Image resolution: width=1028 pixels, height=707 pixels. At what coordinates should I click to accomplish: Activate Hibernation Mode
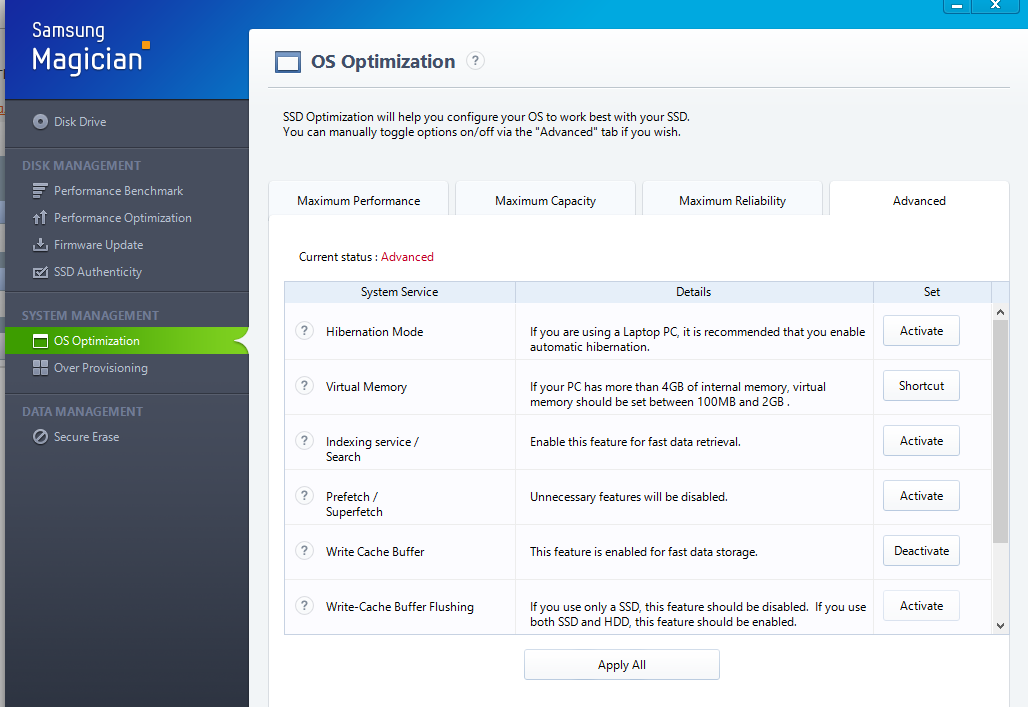point(921,331)
